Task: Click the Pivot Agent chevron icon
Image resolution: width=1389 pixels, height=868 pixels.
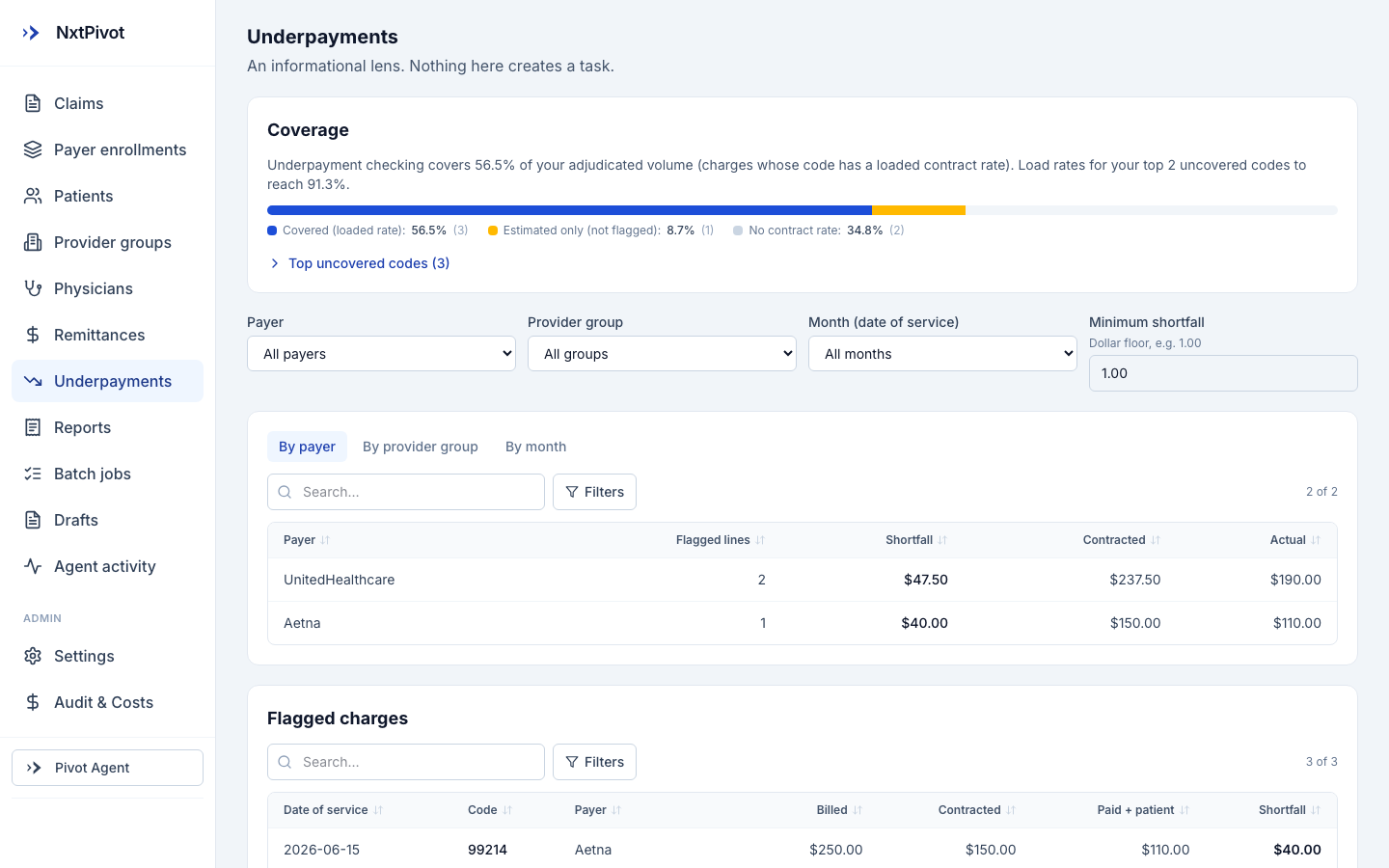Action: point(34,768)
